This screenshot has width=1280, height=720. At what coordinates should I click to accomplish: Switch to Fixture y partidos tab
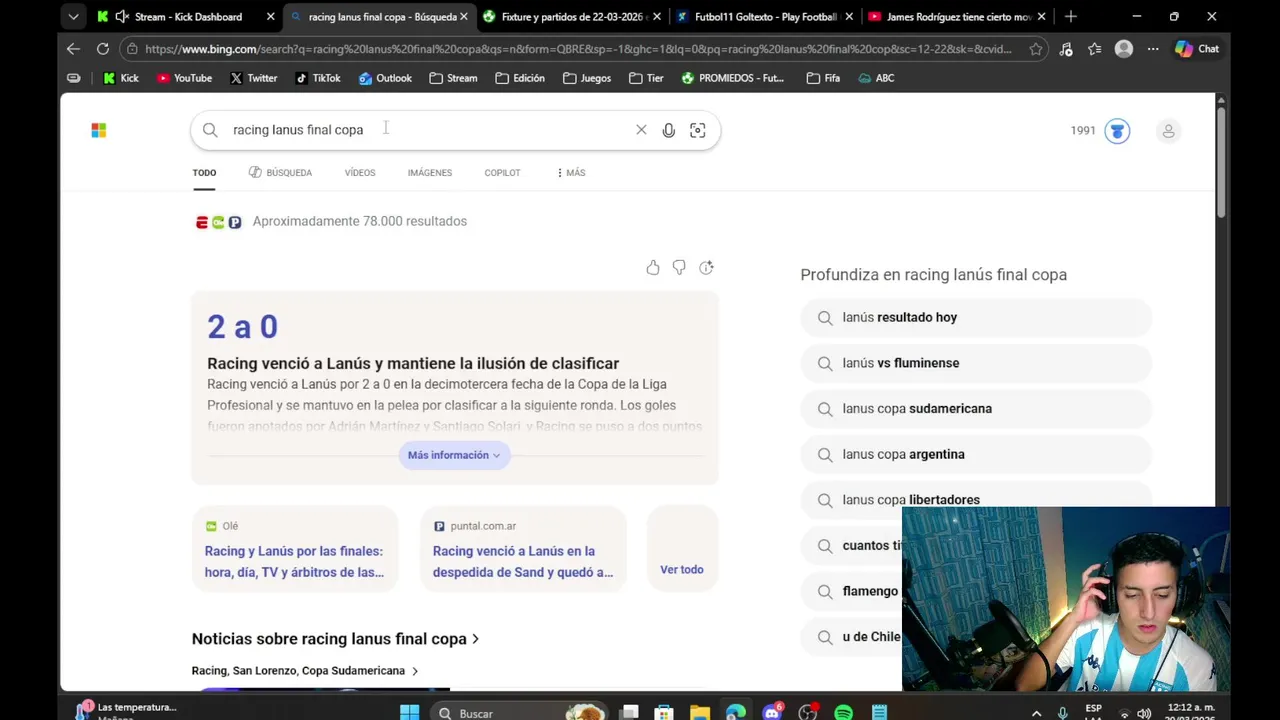click(573, 16)
